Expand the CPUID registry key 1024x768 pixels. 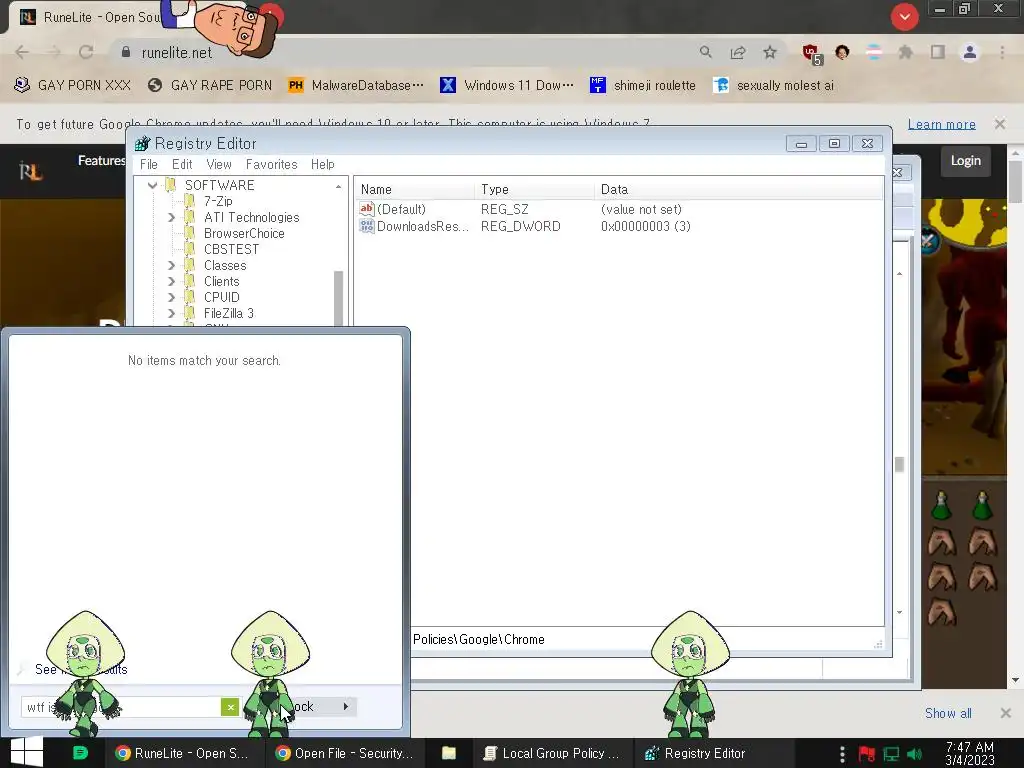pos(171,297)
